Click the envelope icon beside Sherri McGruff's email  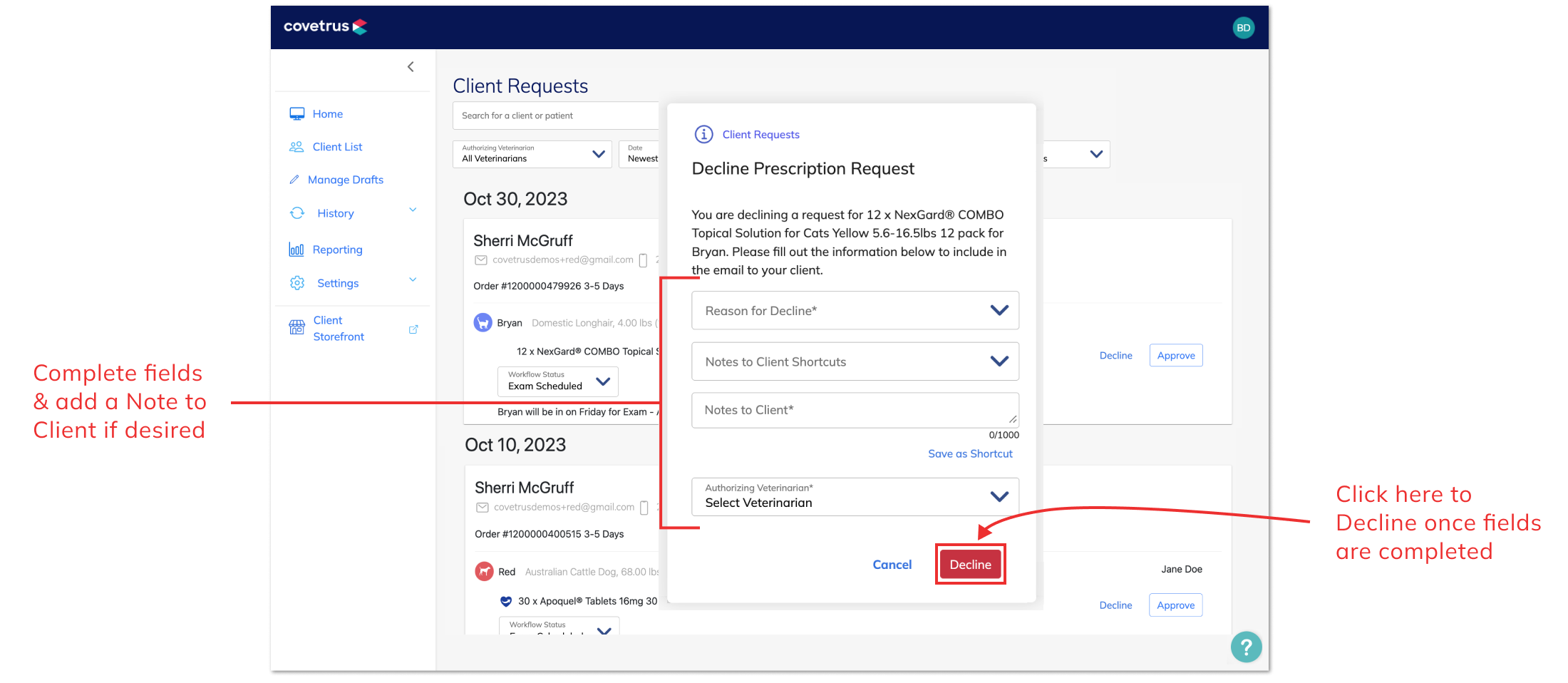(x=481, y=260)
